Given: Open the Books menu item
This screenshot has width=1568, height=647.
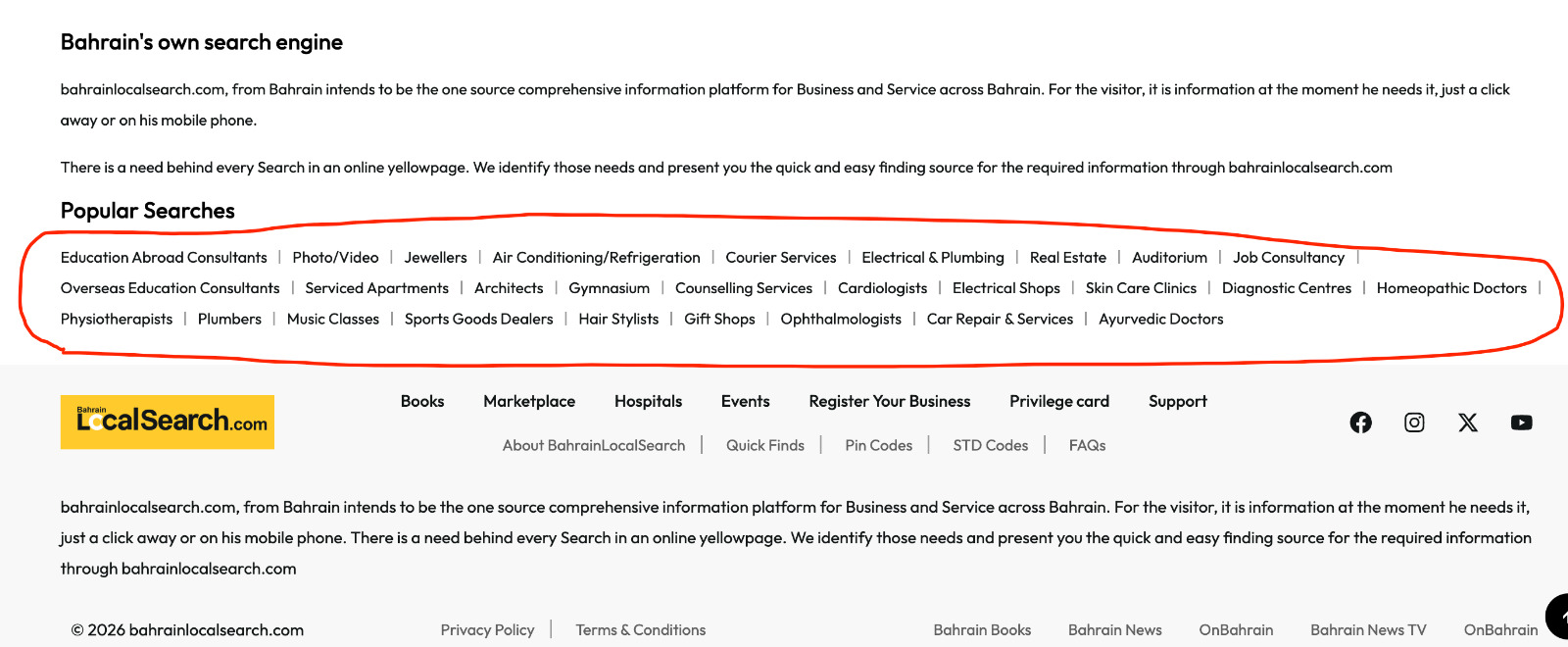Looking at the screenshot, I should point(422,401).
